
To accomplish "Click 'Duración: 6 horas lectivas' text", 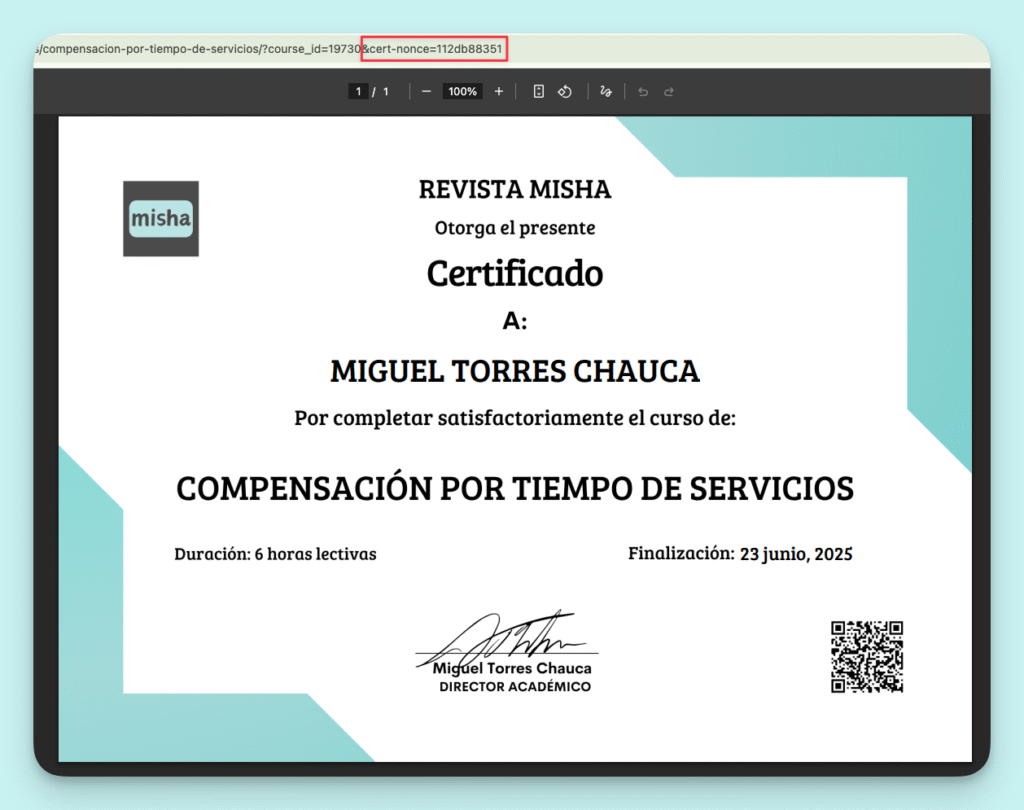I will click(x=275, y=554).
